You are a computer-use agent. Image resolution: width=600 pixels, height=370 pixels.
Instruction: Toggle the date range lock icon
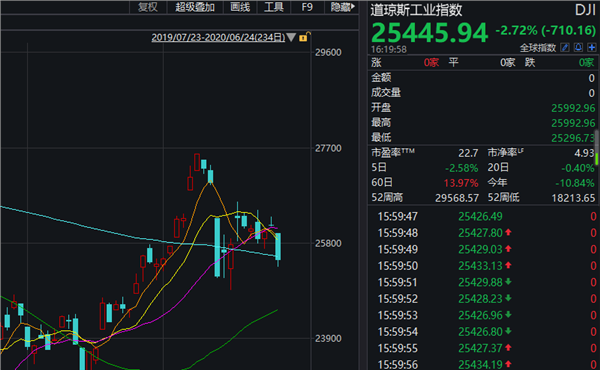coord(304,37)
